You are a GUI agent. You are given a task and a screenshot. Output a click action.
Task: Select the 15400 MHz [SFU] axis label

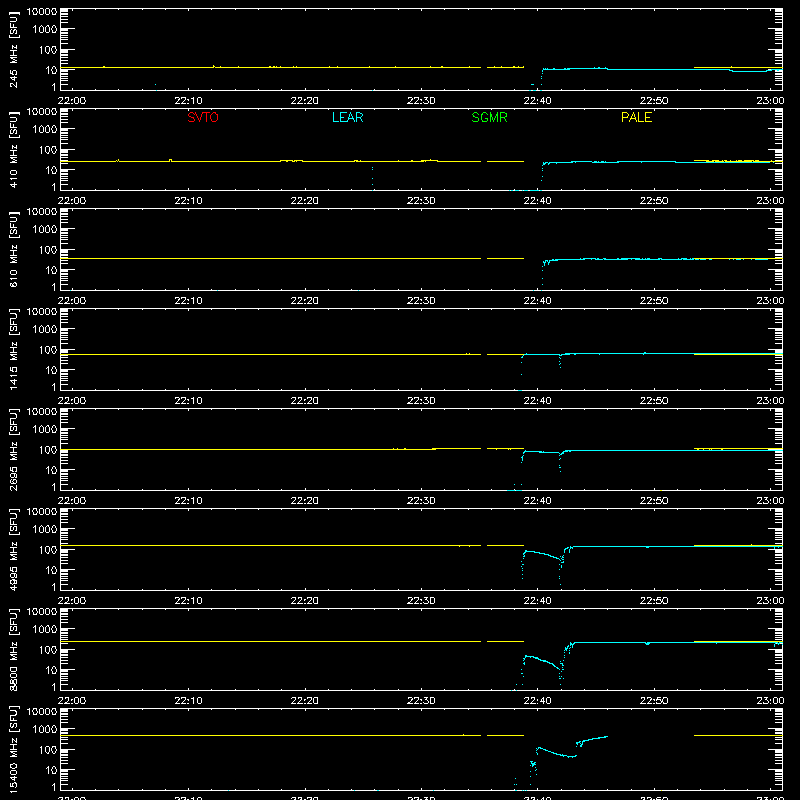[x=13, y=750]
